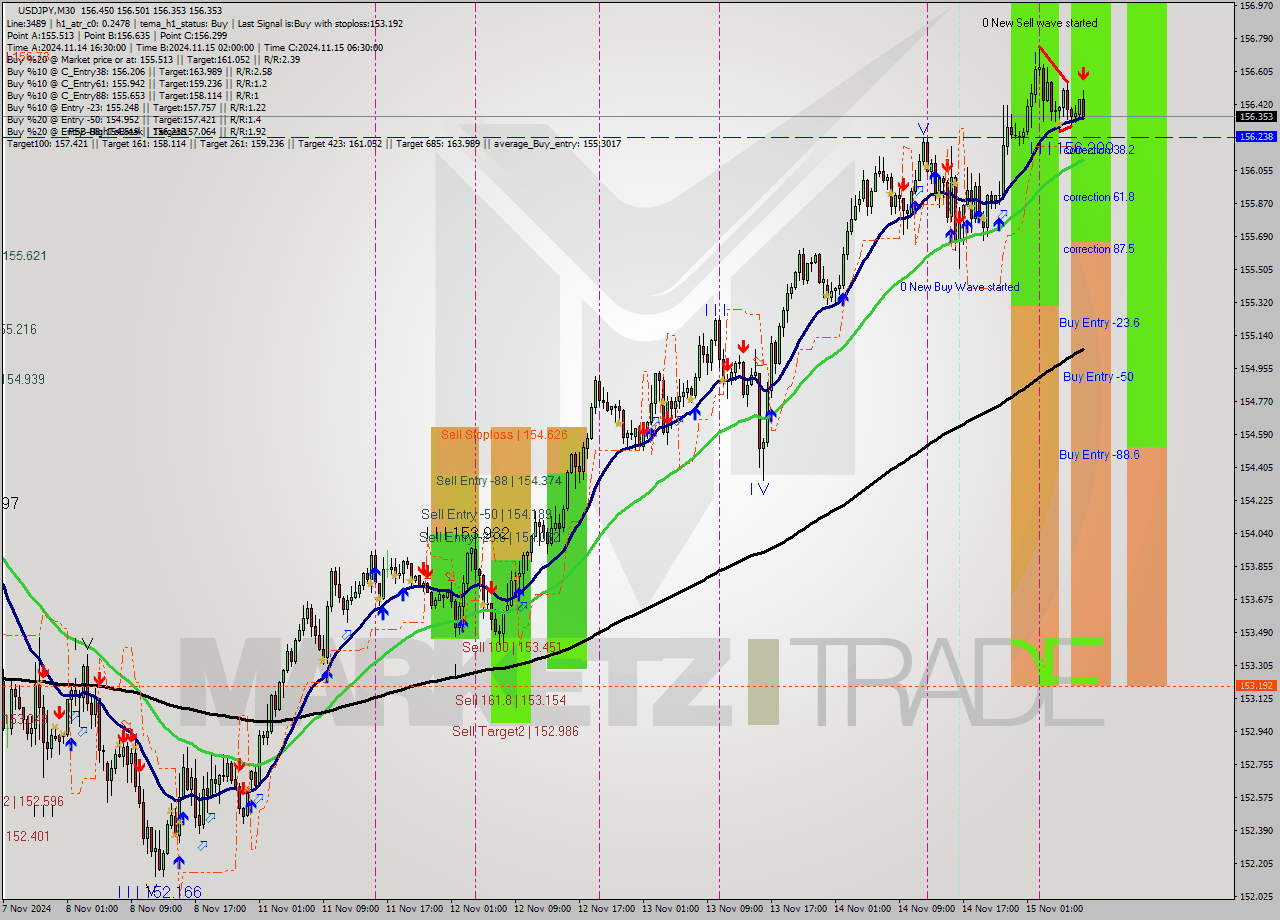Click the 'Target100: 157.421' text

[48, 144]
